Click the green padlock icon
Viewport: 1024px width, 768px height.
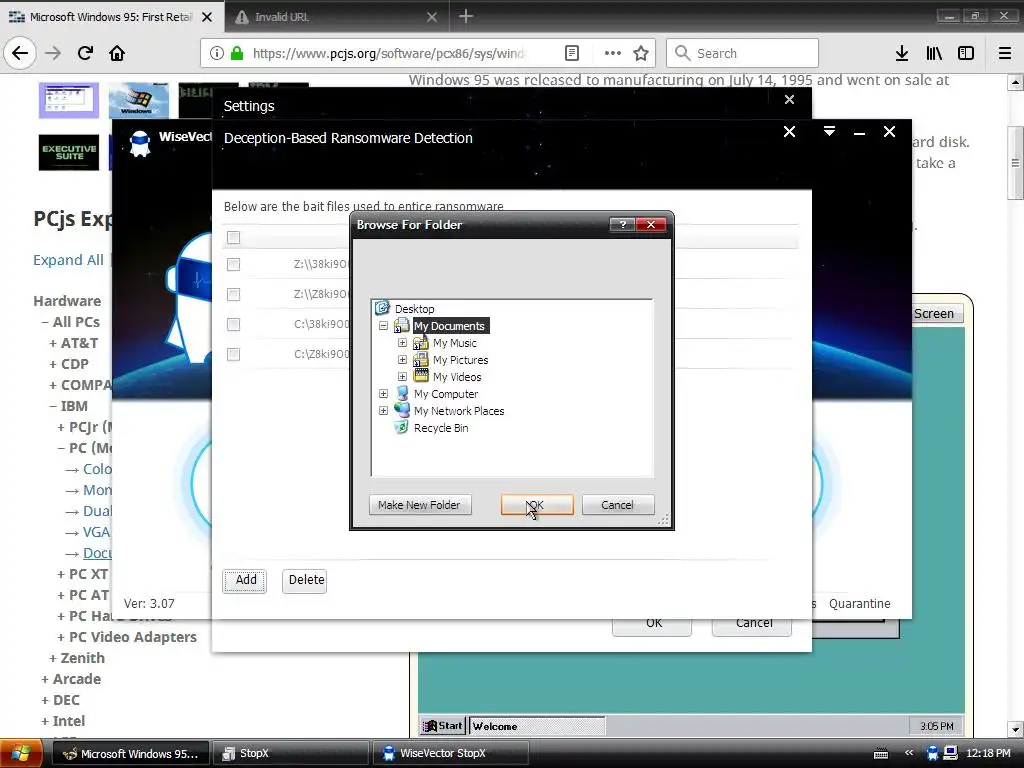(236, 53)
